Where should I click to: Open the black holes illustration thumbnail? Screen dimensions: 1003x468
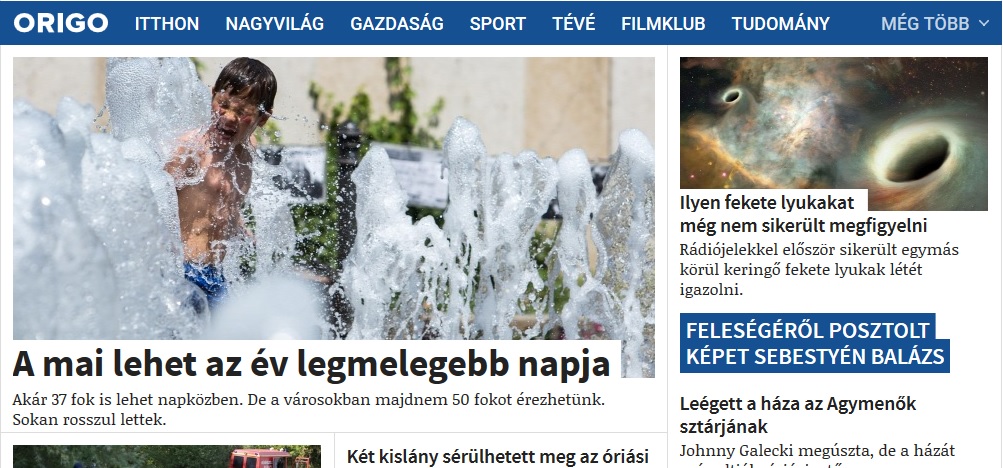pyautogui.click(x=833, y=134)
